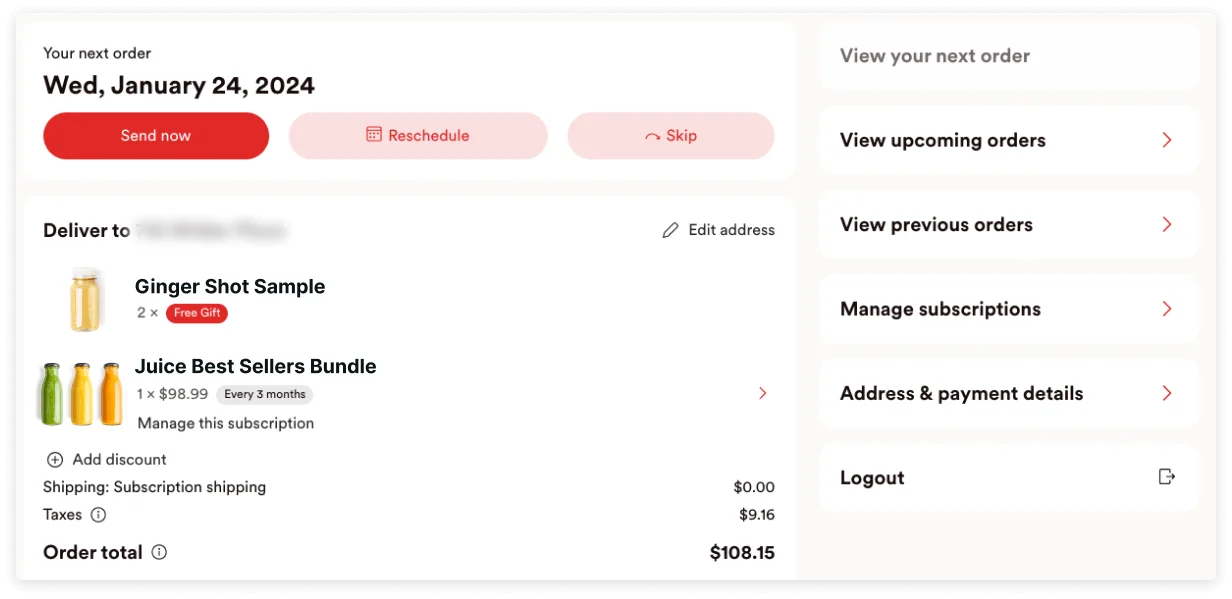Click the plus icon for Add discount
Viewport: 1232px width, 599px height.
click(x=54, y=460)
